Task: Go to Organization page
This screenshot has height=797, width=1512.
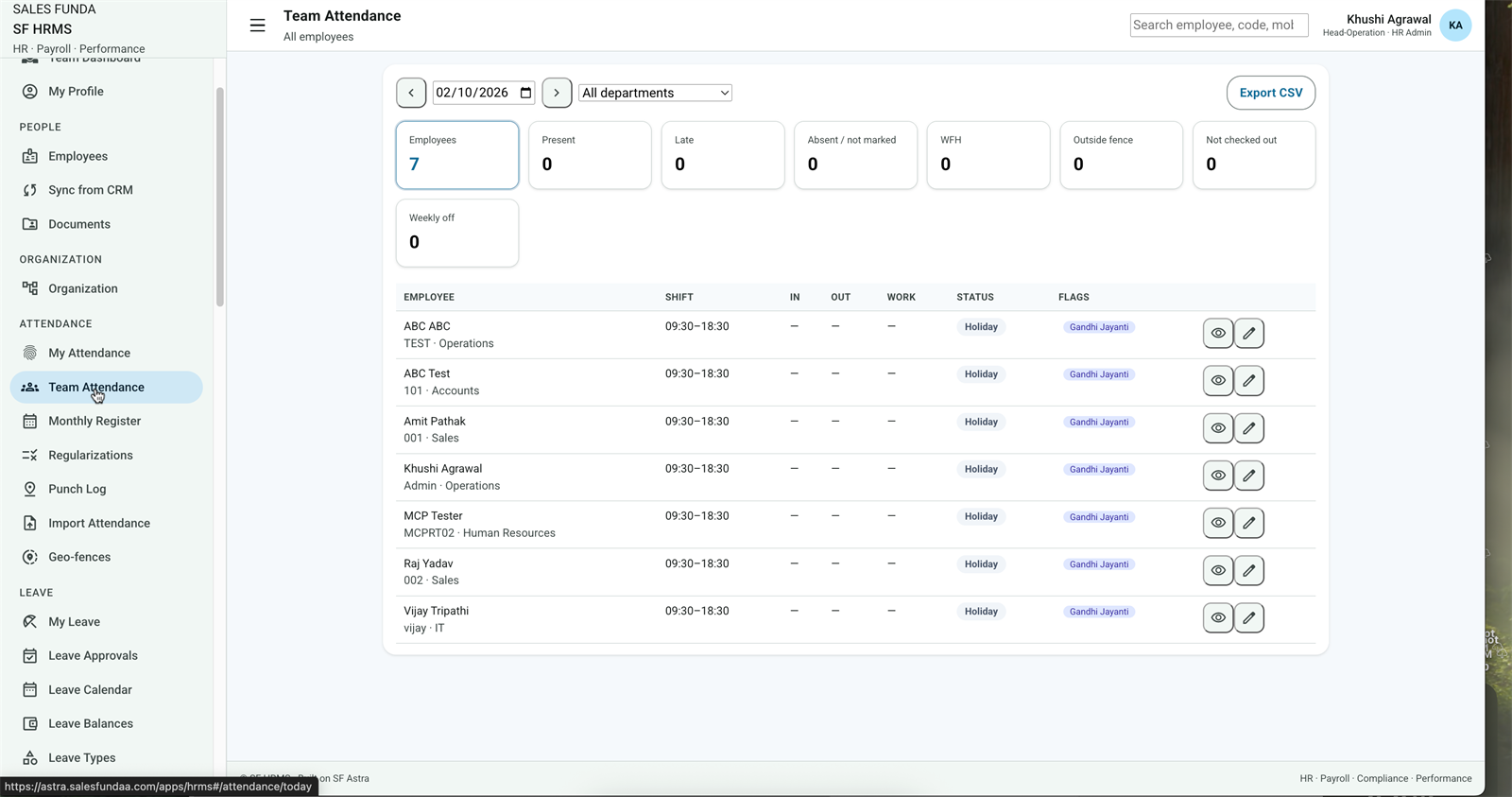Action: coord(107,288)
